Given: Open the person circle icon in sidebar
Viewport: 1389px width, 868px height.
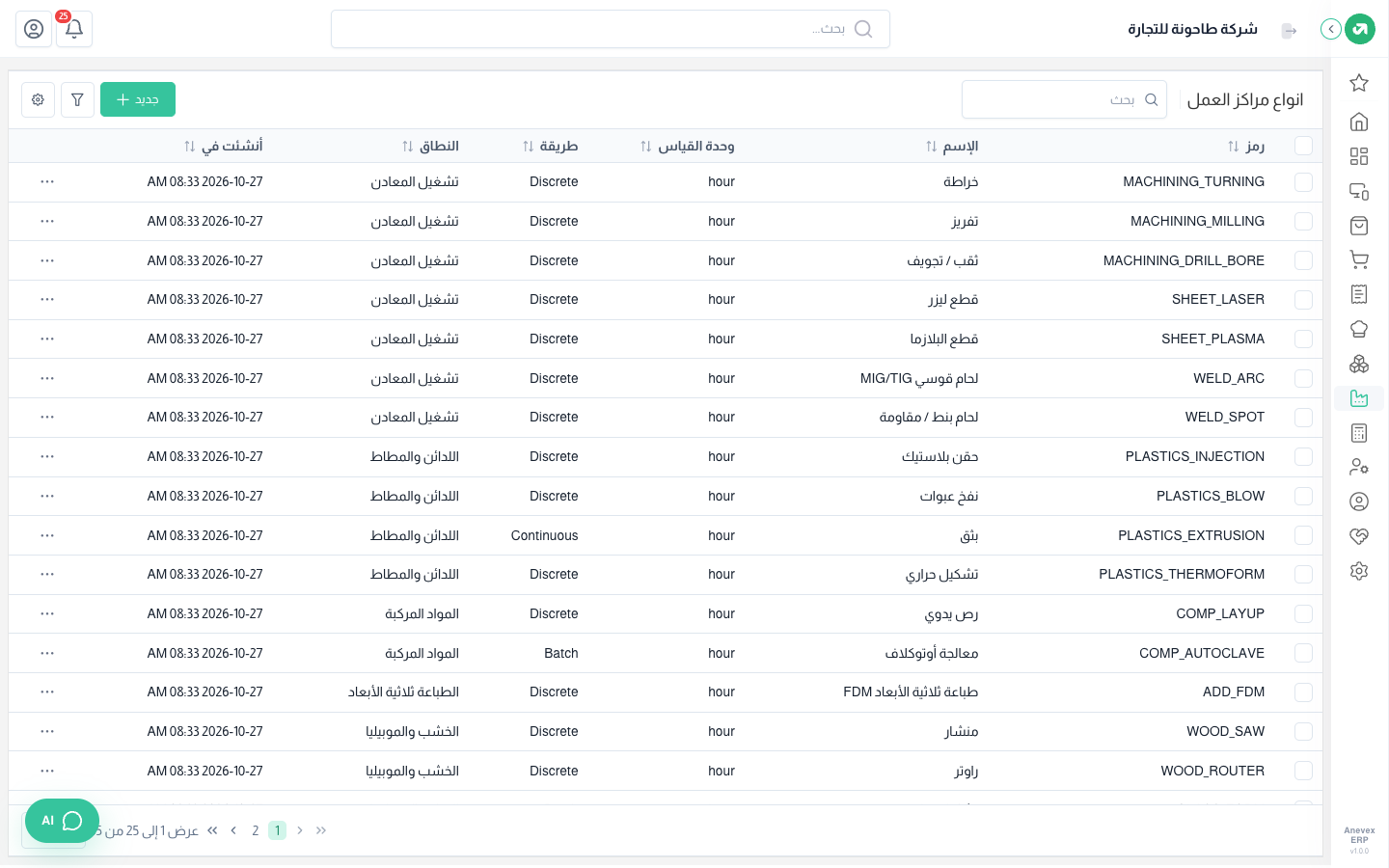Looking at the screenshot, I should tap(1359, 502).
